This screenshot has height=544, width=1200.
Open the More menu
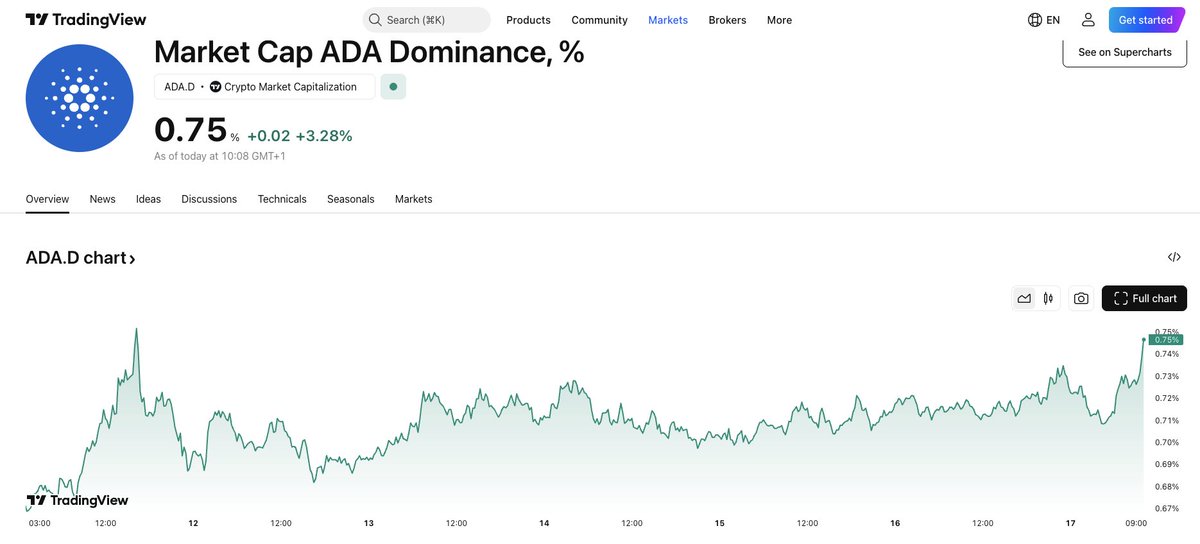[779, 20]
